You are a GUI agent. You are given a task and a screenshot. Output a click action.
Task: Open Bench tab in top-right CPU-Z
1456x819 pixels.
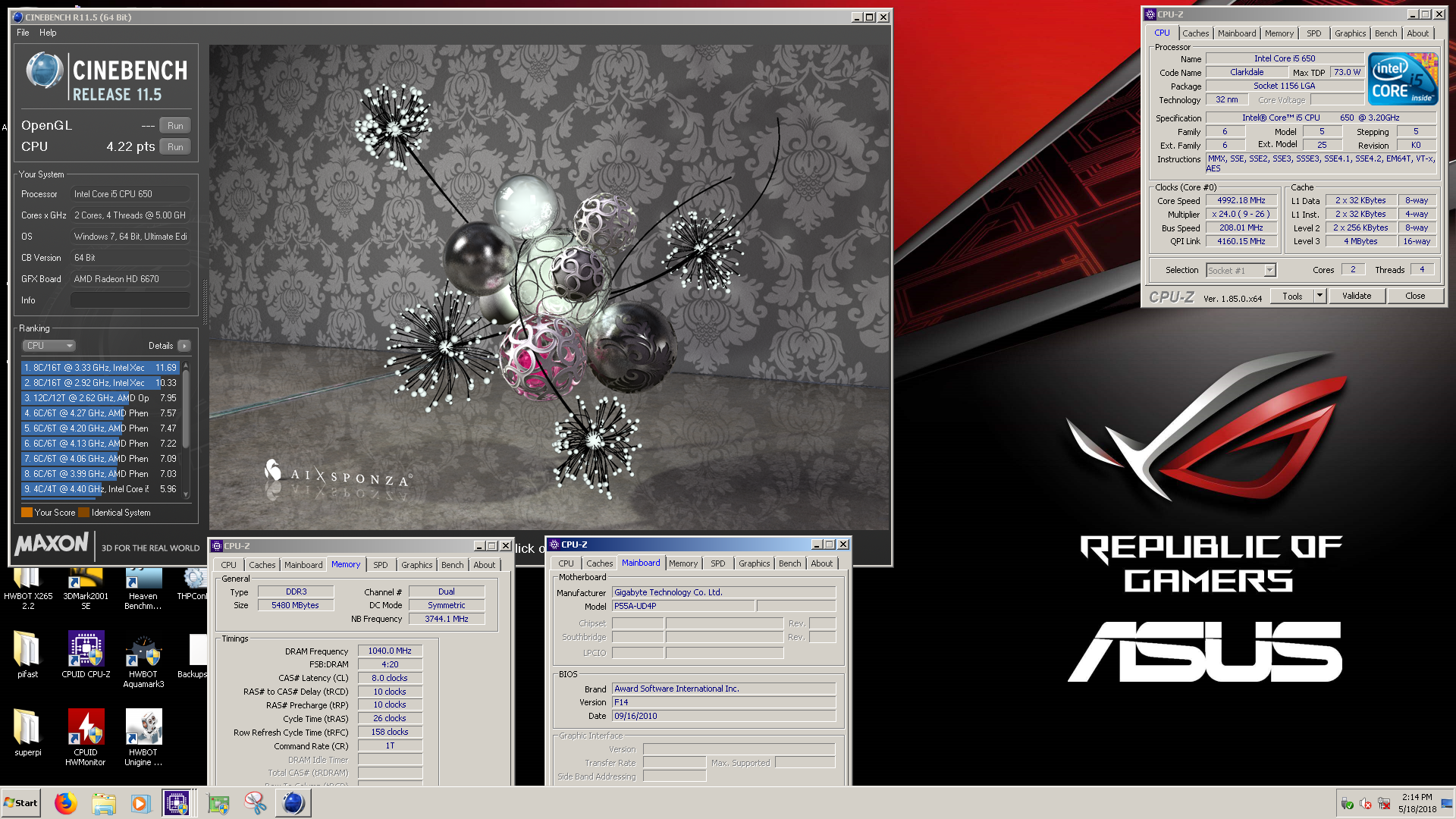tap(1385, 33)
